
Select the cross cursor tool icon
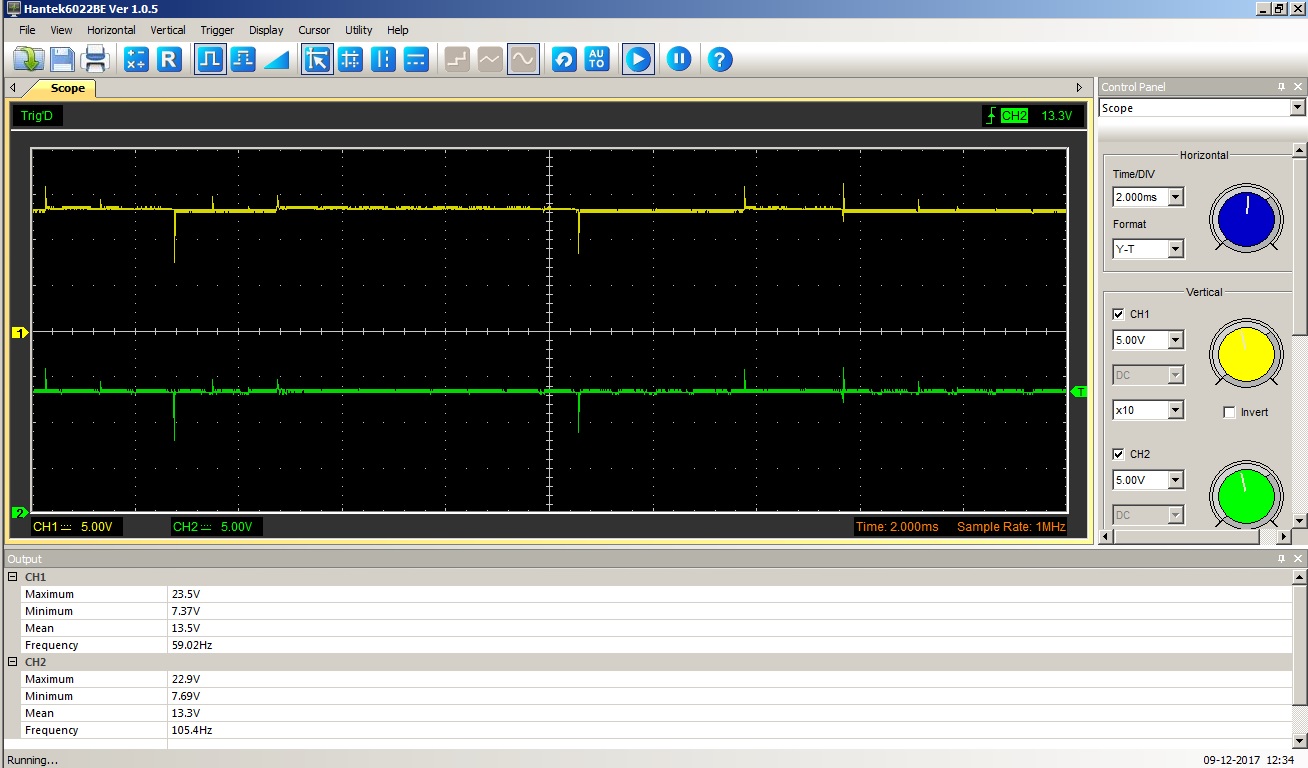(350, 60)
